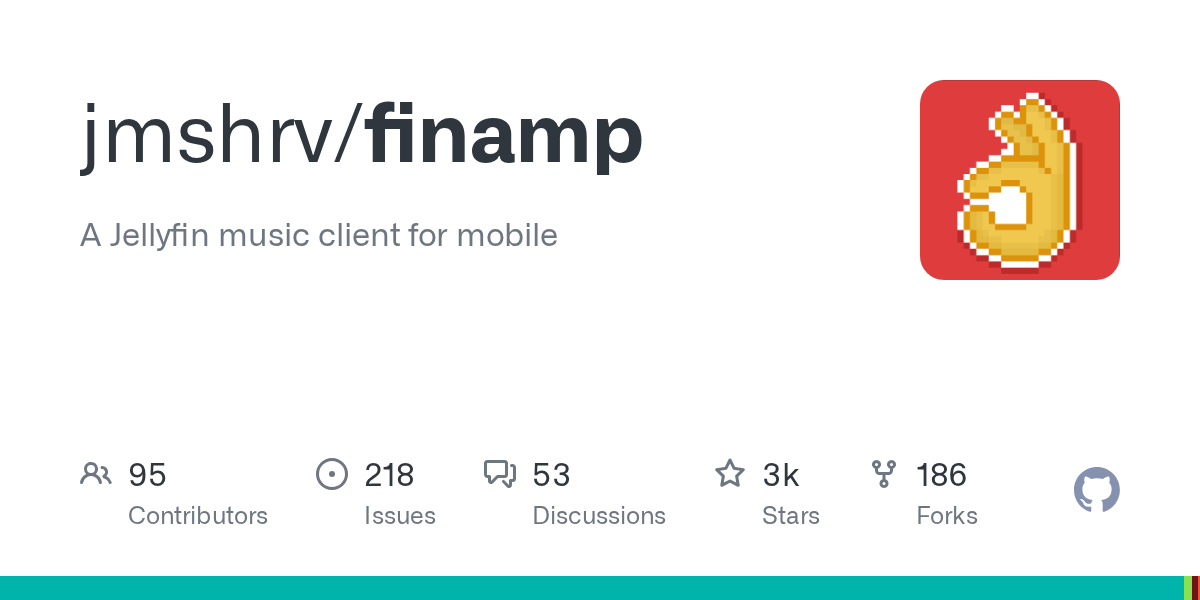This screenshot has height=600, width=1200.
Task: Click the Contributors people icon
Action: tap(96, 474)
